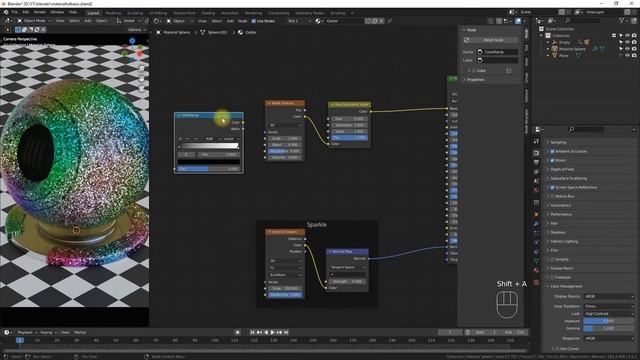
Task: Hide the Empty object via eye icon
Action: pyautogui.click(x=628, y=42)
